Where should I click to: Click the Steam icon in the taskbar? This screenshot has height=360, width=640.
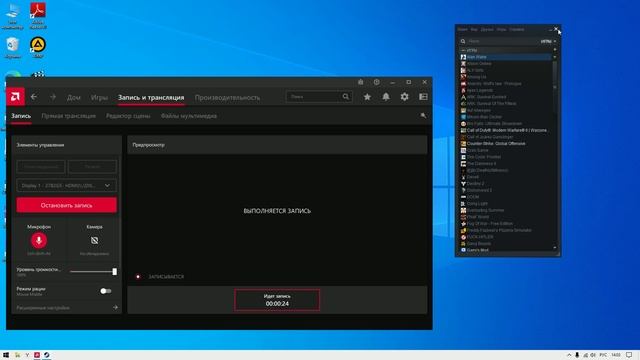[47, 355]
